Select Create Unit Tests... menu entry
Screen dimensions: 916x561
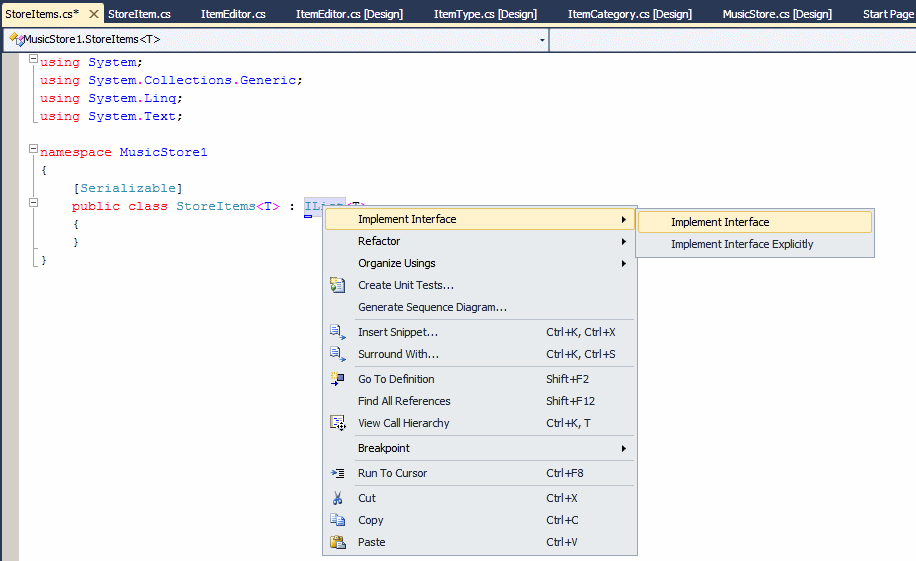coord(480,285)
